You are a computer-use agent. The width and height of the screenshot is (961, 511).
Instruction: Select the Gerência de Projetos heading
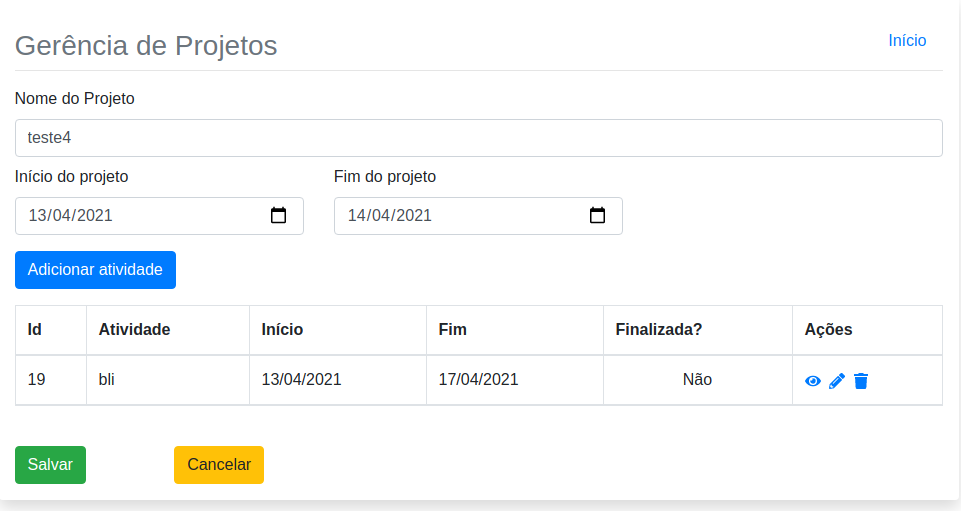146,46
